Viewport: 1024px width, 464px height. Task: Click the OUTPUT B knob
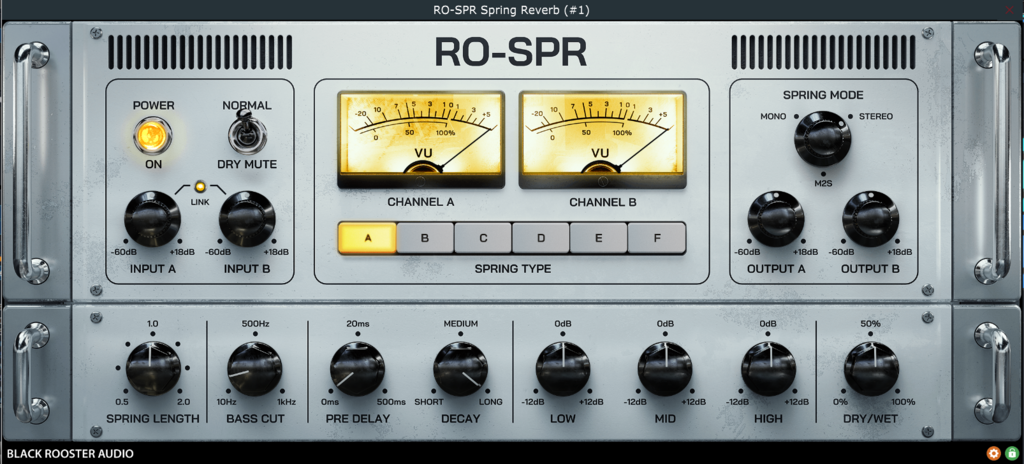pos(871,219)
